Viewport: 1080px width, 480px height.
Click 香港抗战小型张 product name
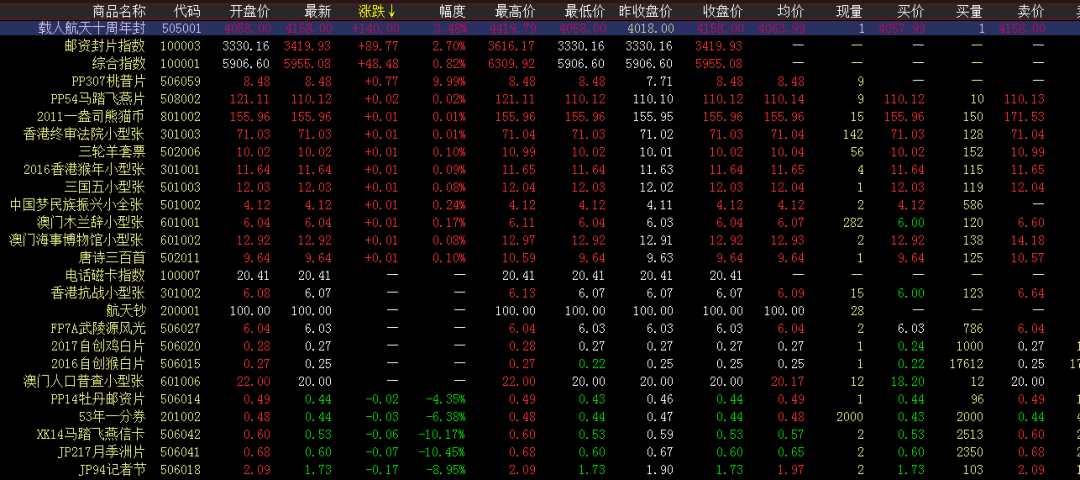click(98, 293)
